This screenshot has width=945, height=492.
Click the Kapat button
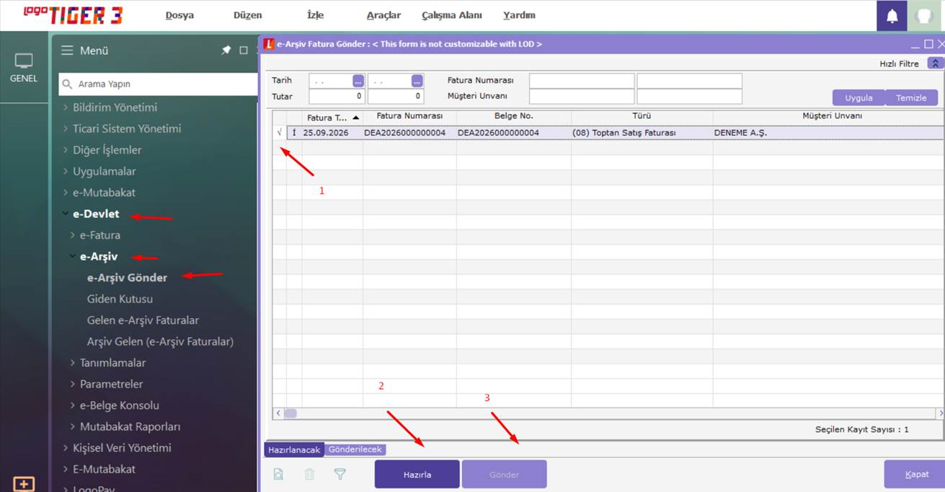(x=916, y=475)
